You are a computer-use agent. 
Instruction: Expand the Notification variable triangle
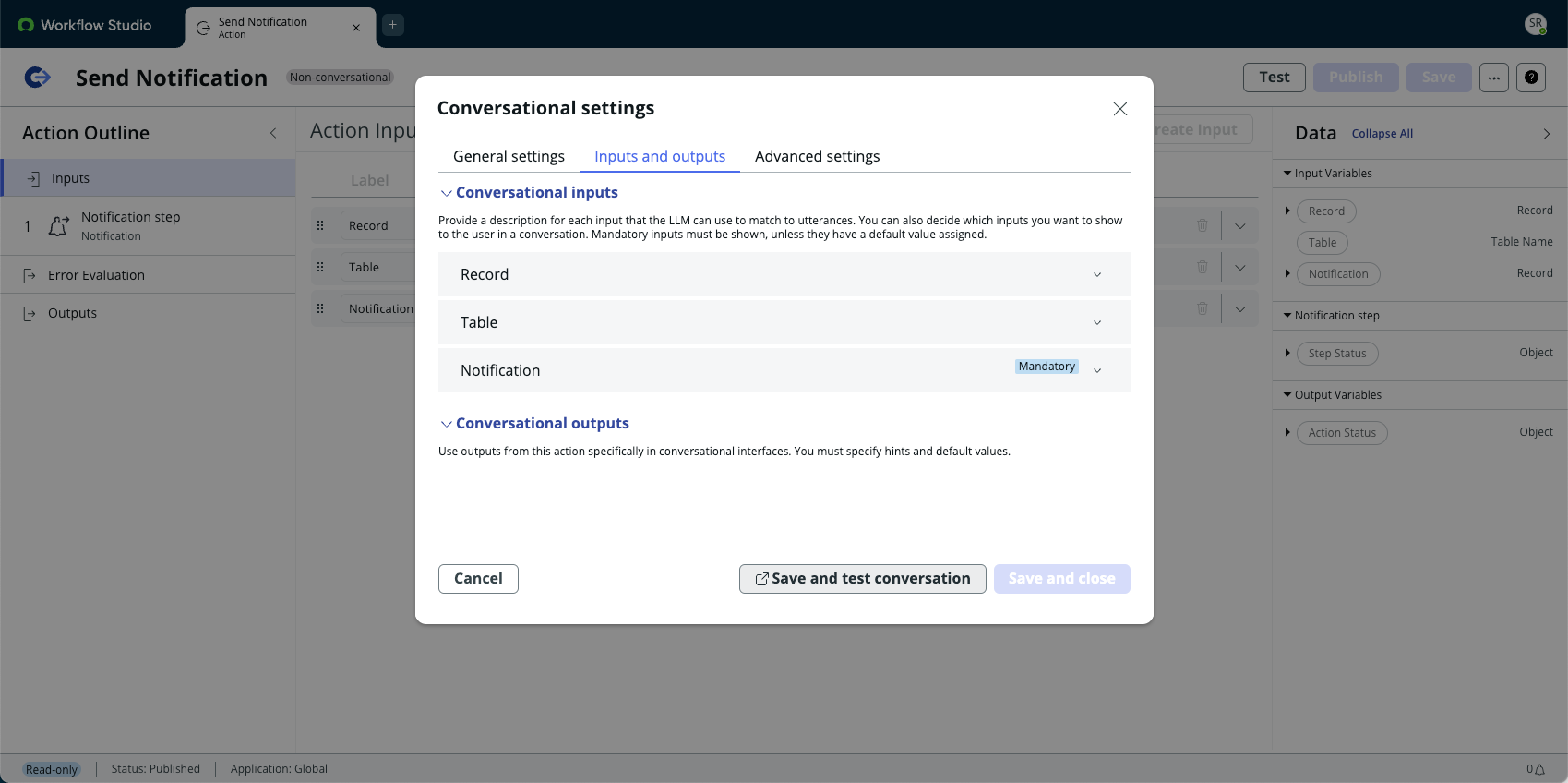1287,274
